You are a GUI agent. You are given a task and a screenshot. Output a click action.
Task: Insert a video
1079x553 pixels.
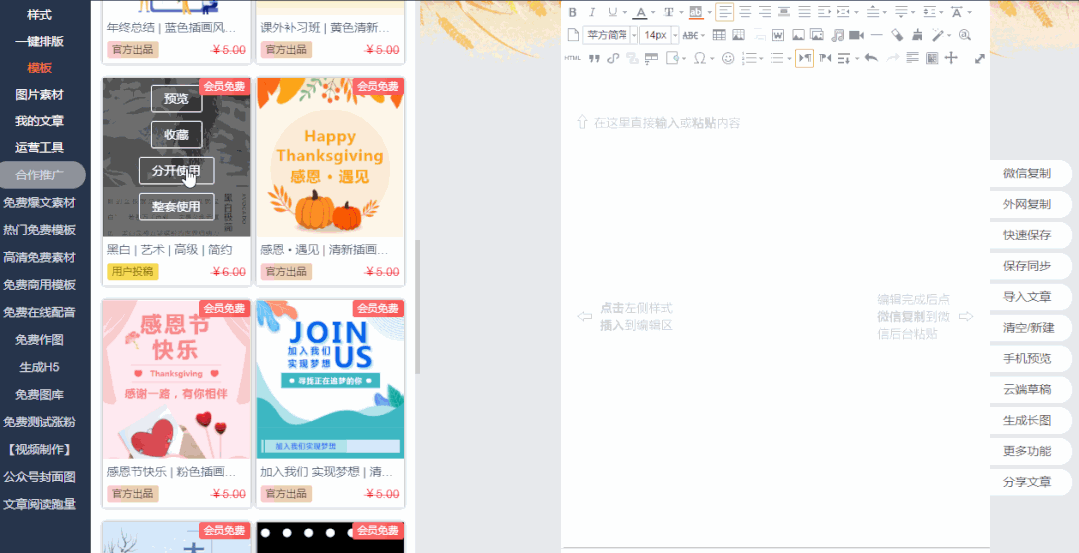(856, 35)
